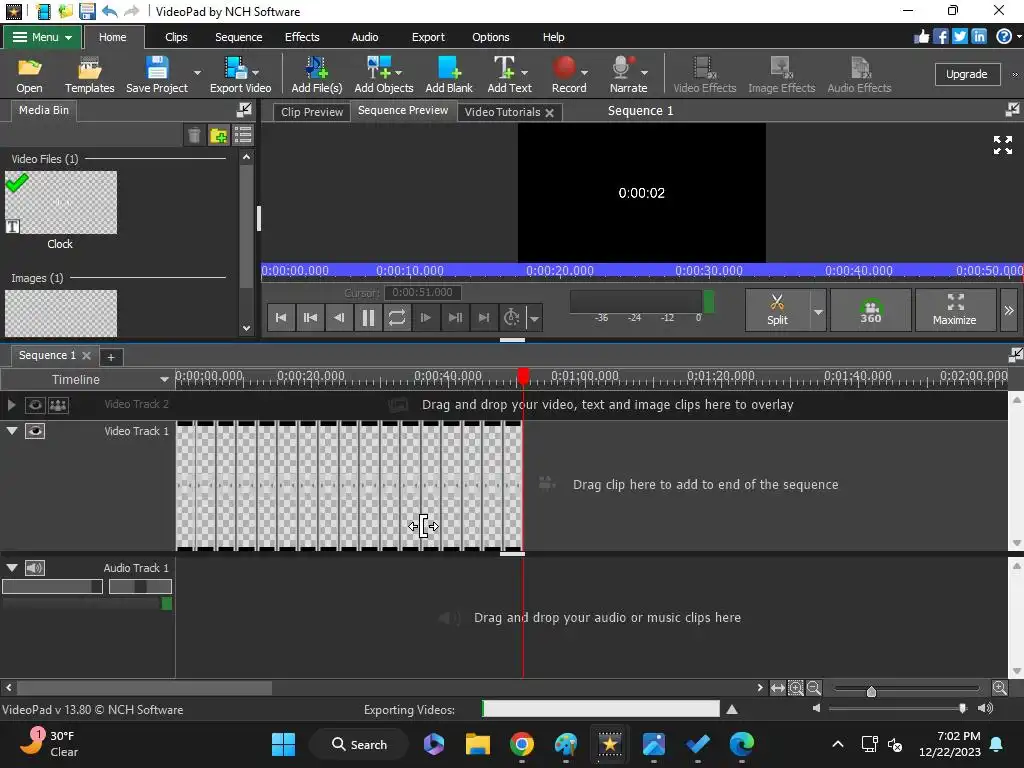Switch to the Clips ribbon tab
Image resolution: width=1024 pixels, height=768 pixels.
(x=176, y=37)
